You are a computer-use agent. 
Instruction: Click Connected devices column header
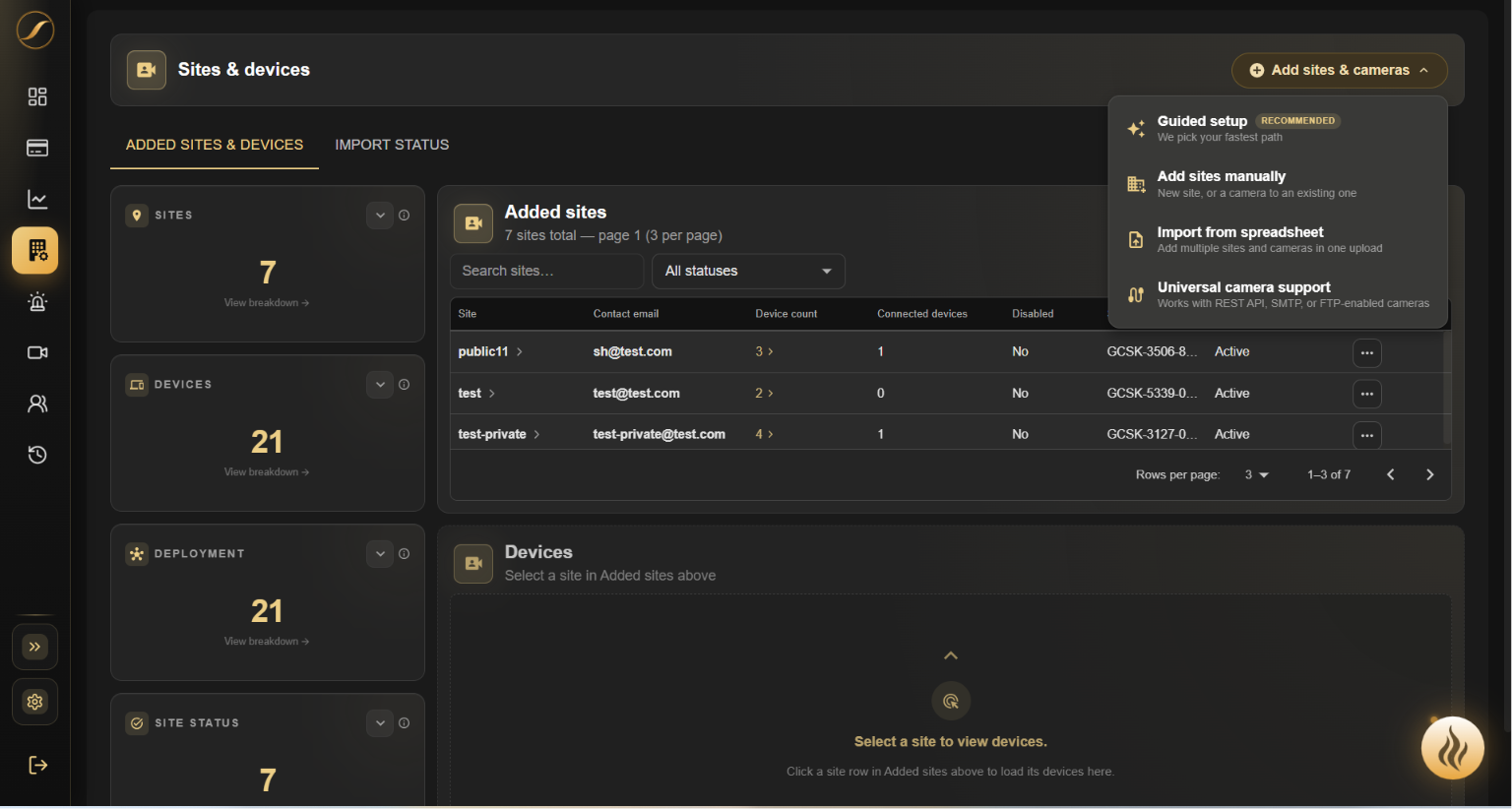[x=922, y=314]
